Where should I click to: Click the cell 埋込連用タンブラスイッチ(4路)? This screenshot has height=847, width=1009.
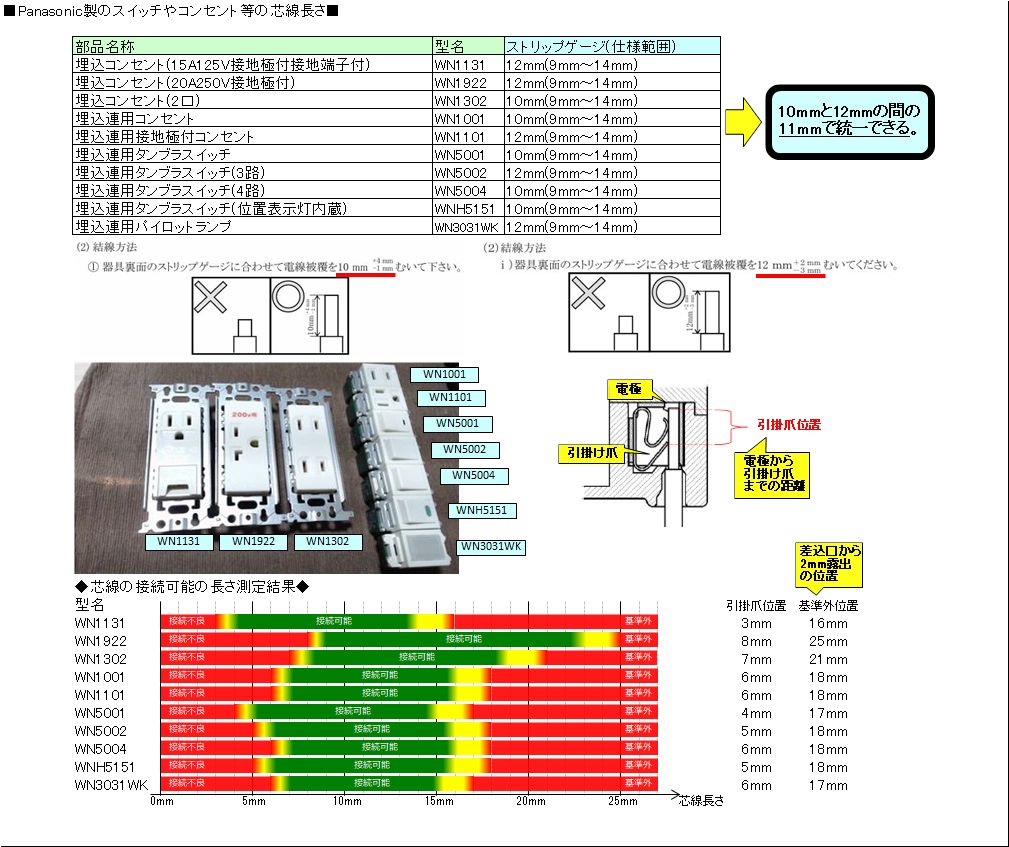click(252, 190)
